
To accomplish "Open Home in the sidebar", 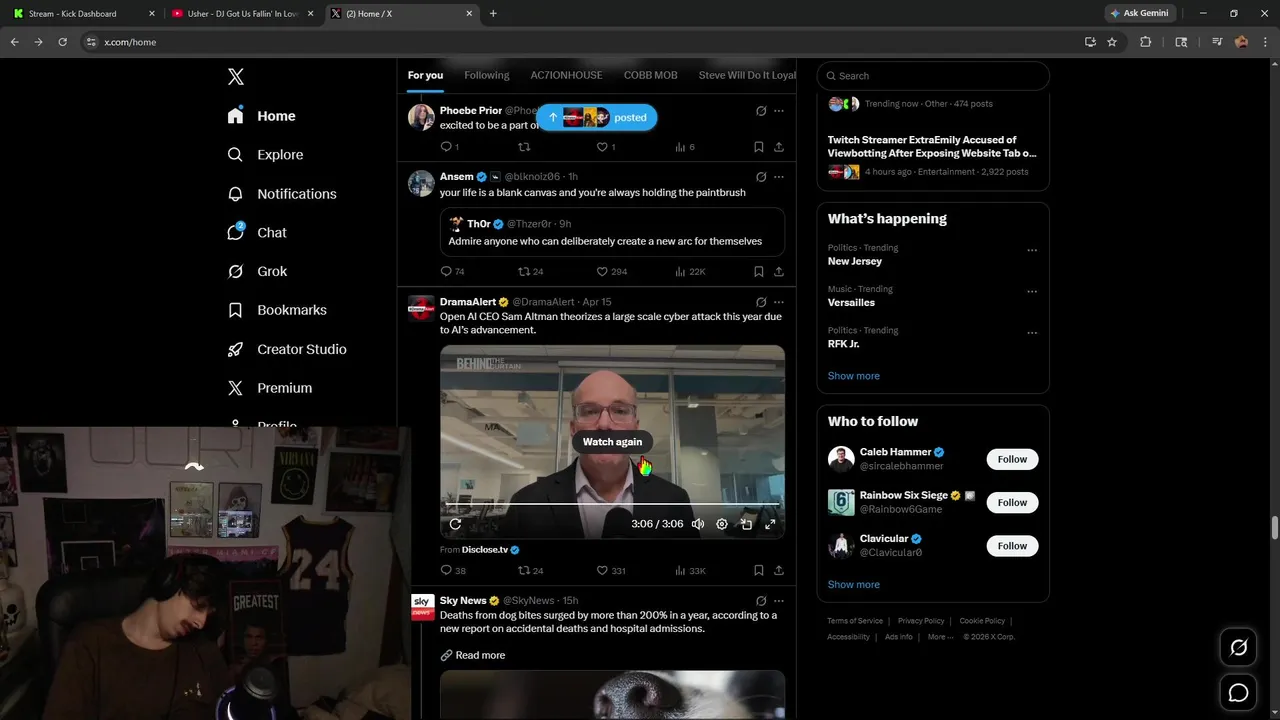I will (262, 116).
